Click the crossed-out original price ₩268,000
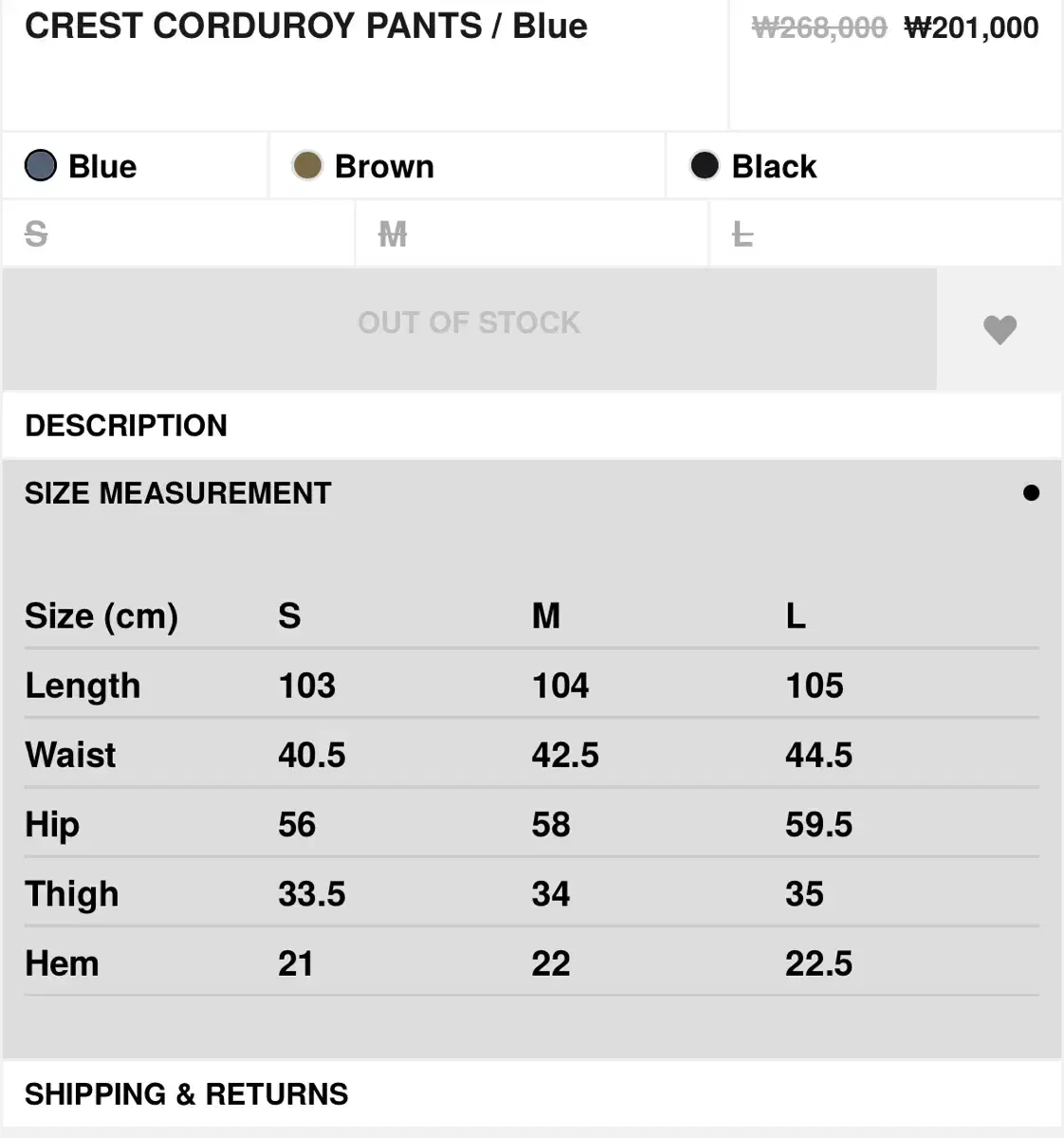Screen dimensions: 1064x1138 tap(818, 28)
